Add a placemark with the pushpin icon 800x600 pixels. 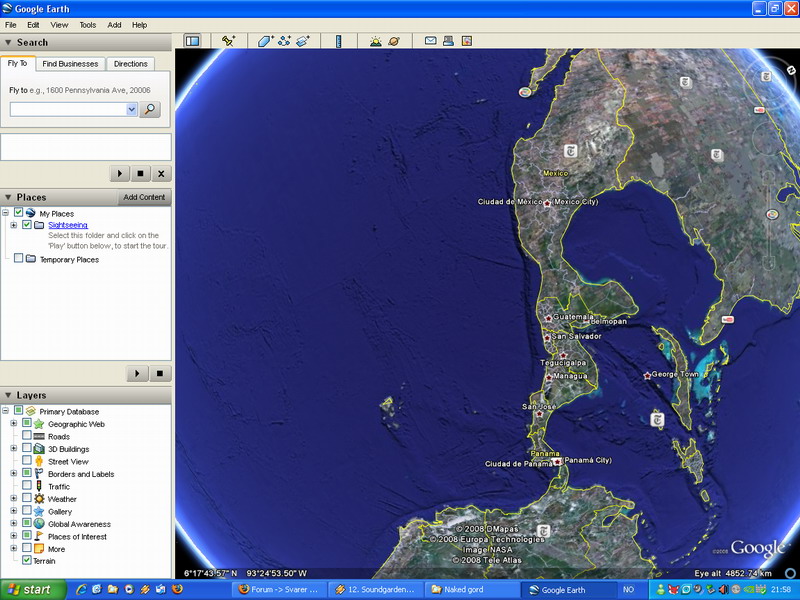(228, 41)
